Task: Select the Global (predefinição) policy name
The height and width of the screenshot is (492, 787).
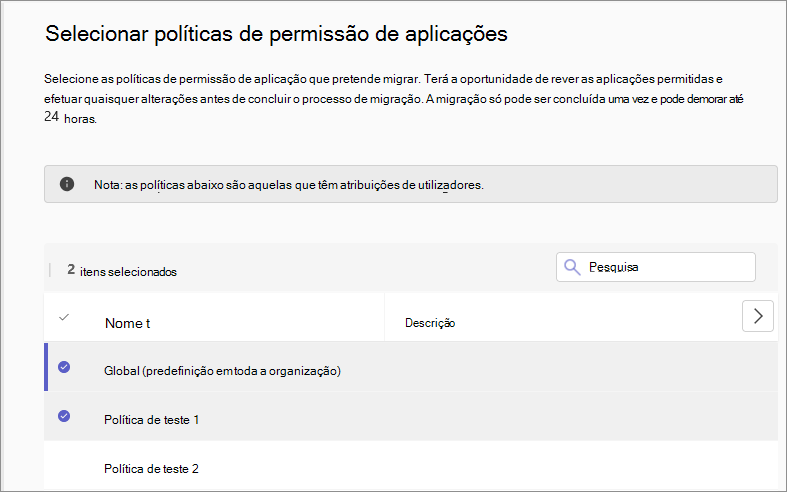Action: [223, 371]
